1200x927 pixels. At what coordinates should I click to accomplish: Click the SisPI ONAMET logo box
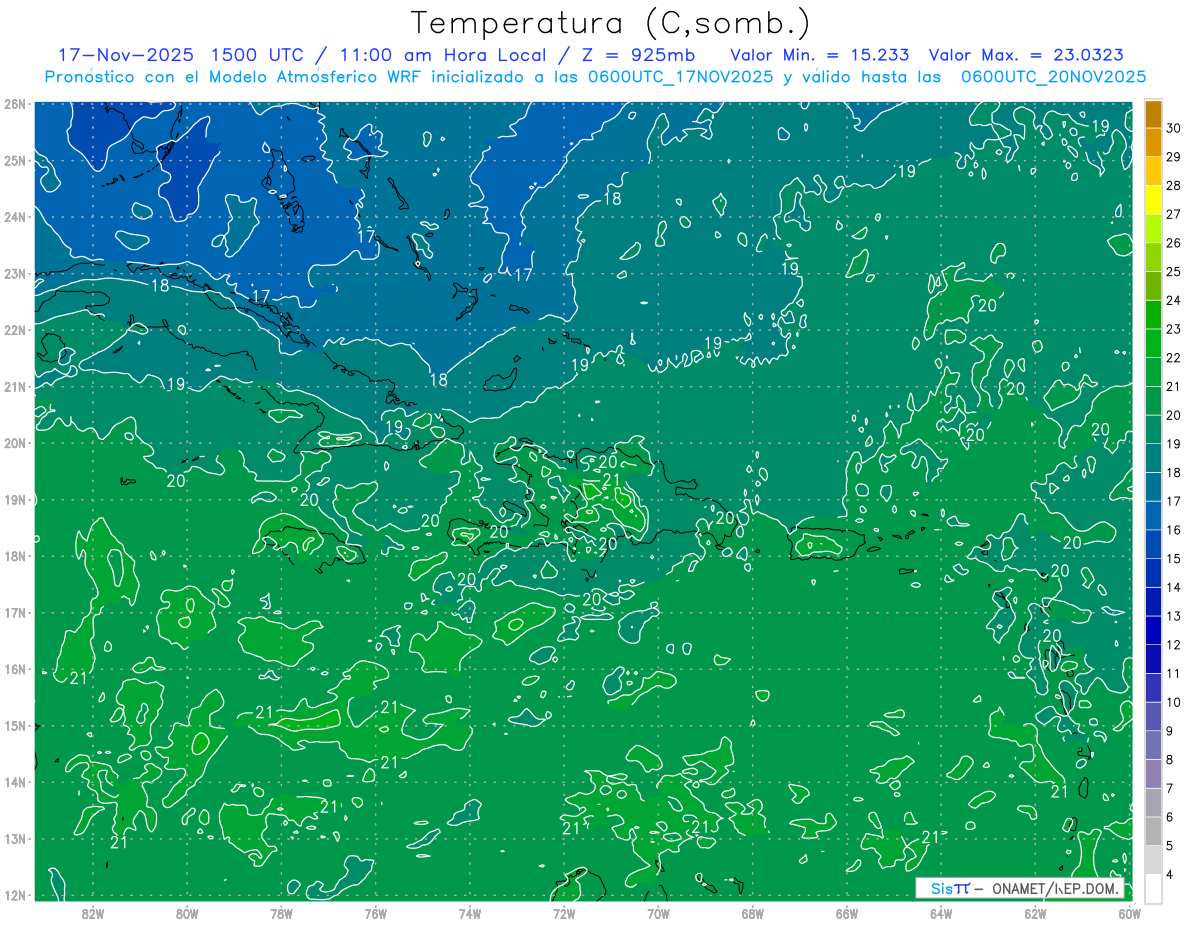1019,888
